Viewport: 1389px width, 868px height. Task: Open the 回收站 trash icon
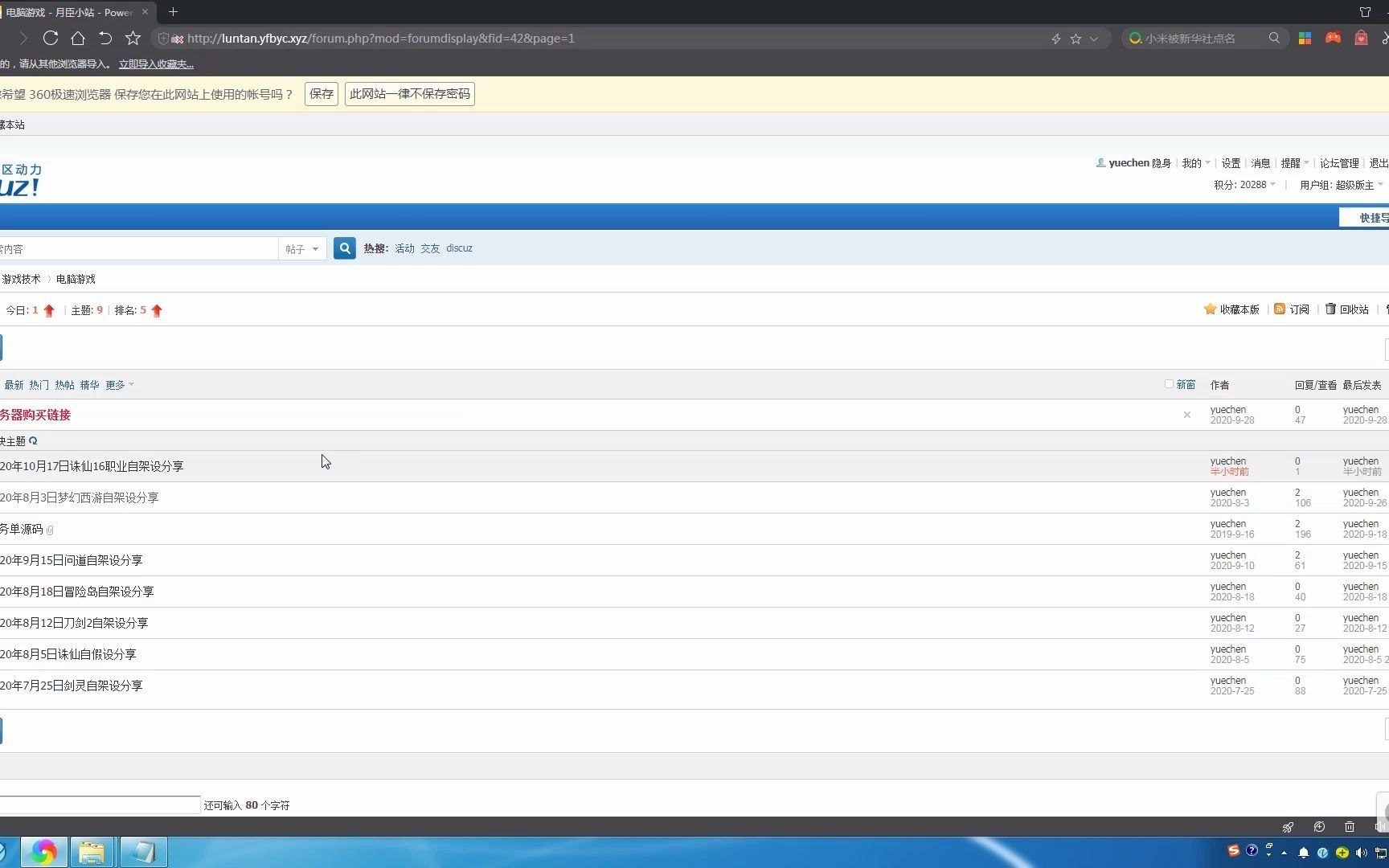[1330, 309]
